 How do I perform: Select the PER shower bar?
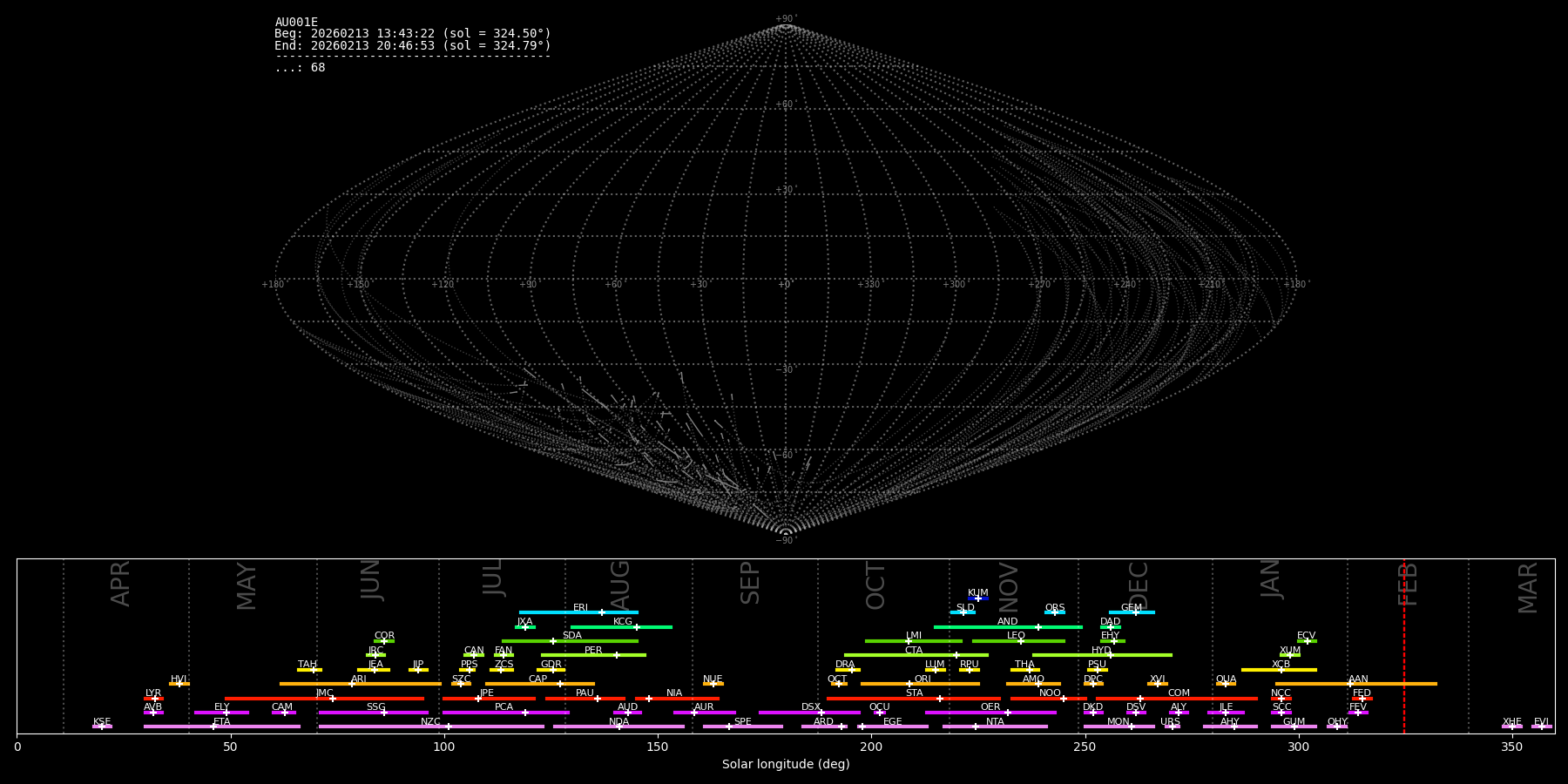pos(593,655)
